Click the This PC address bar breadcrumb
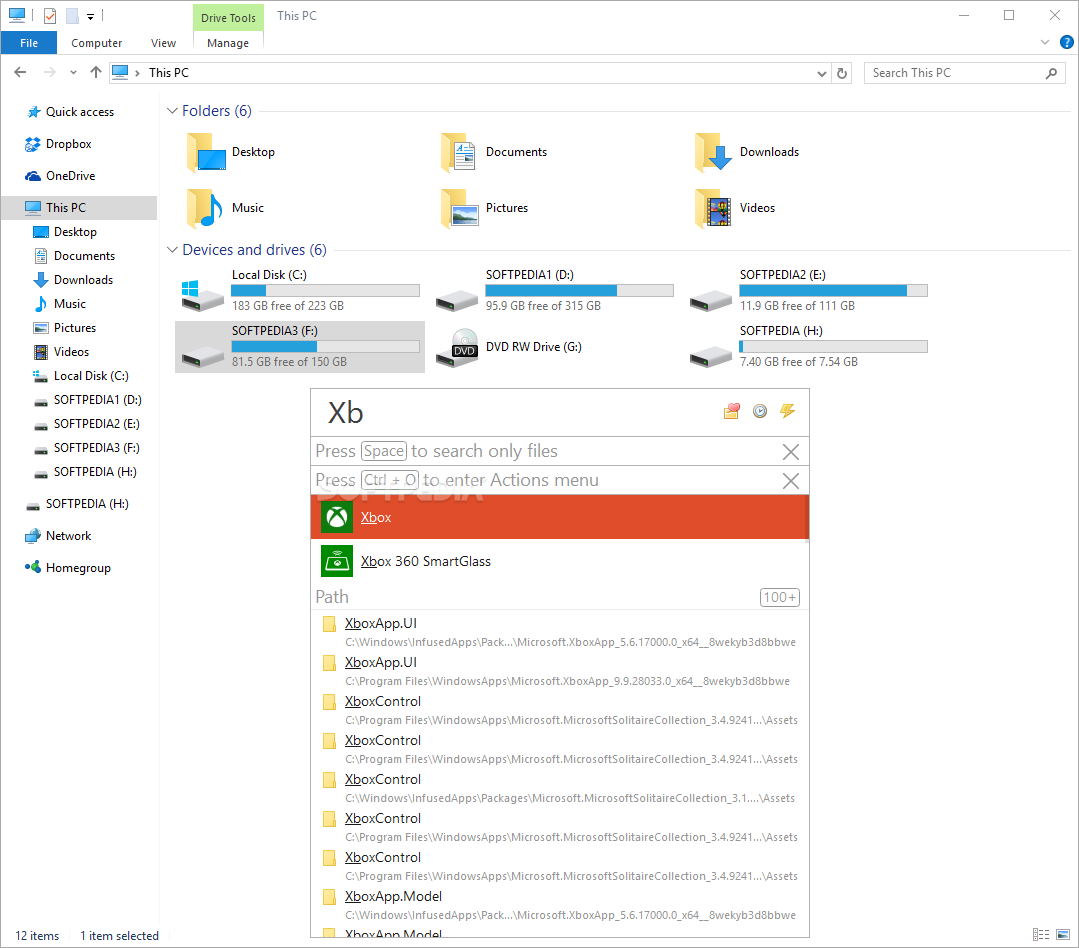Viewport: 1079px width, 948px height. [x=169, y=73]
